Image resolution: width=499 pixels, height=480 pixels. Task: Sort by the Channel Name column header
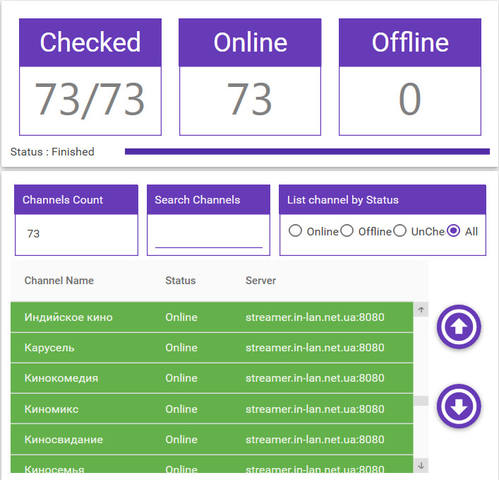coord(59,280)
